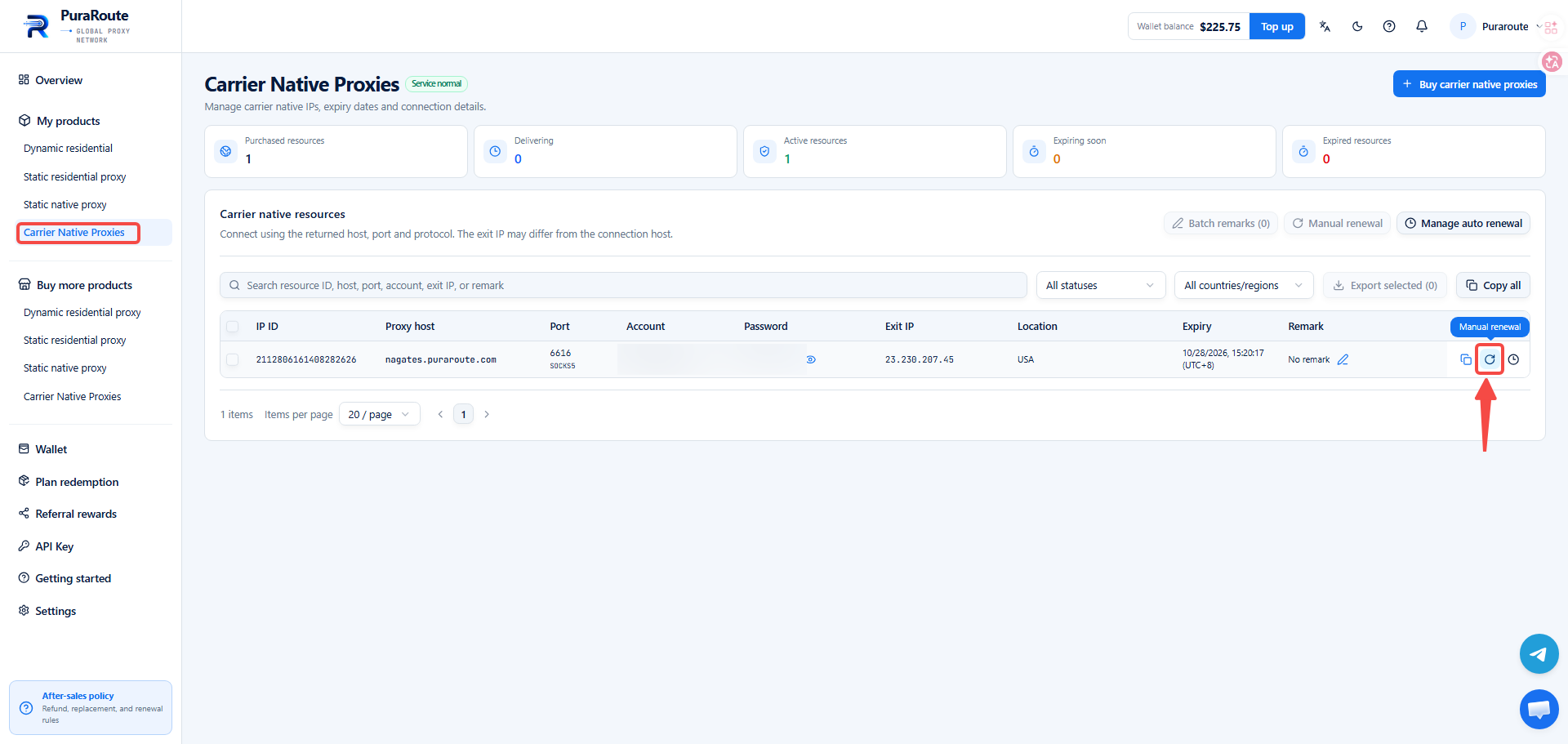Select the checkbox for row 2112806161408282626
This screenshot has width=1568, height=744.
pyautogui.click(x=233, y=359)
